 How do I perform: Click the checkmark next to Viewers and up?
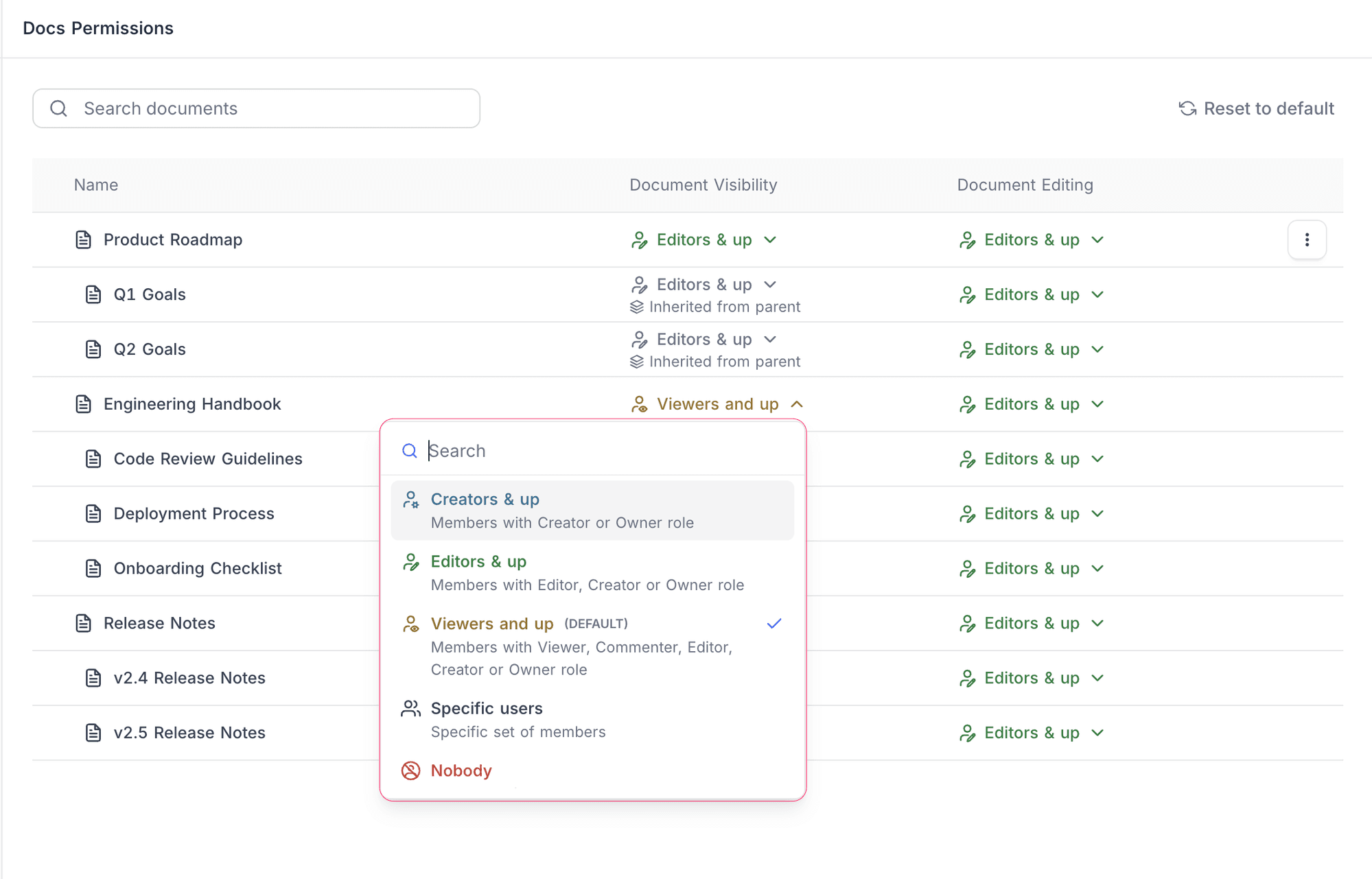tap(774, 623)
